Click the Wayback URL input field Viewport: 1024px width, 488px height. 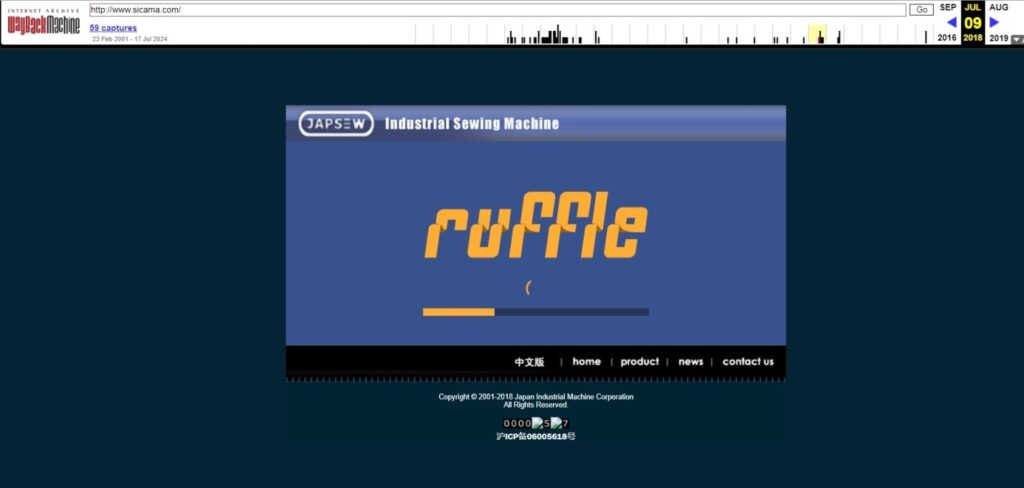496,9
